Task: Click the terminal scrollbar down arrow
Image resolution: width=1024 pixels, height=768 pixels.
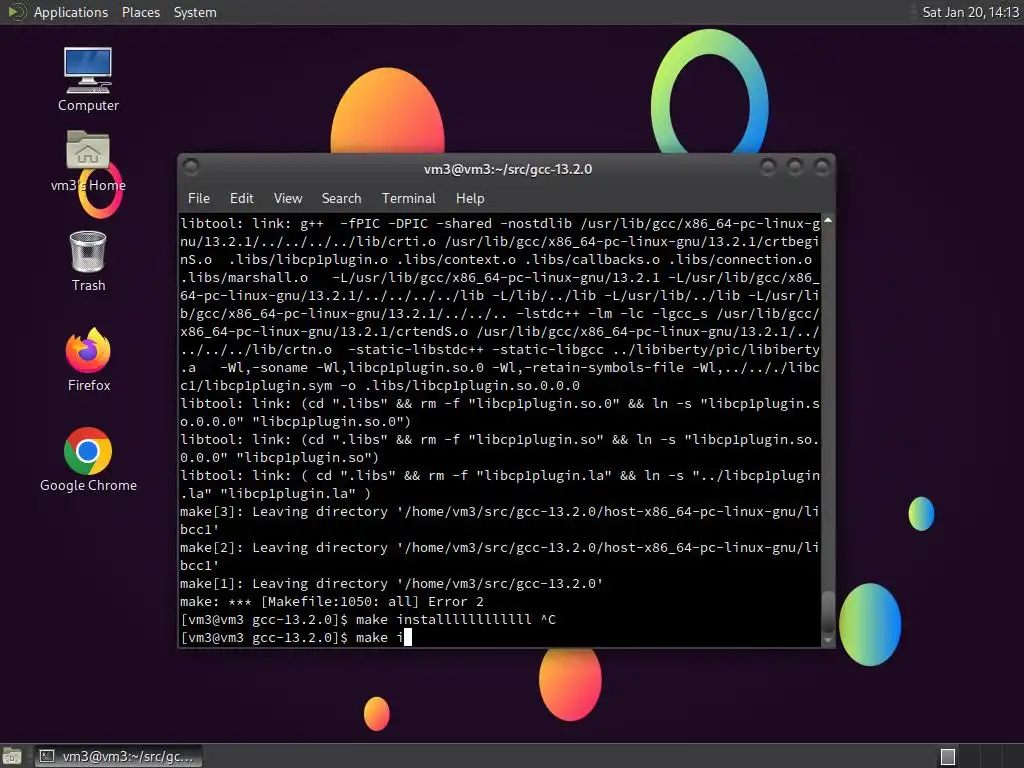Action: click(x=827, y=641)
